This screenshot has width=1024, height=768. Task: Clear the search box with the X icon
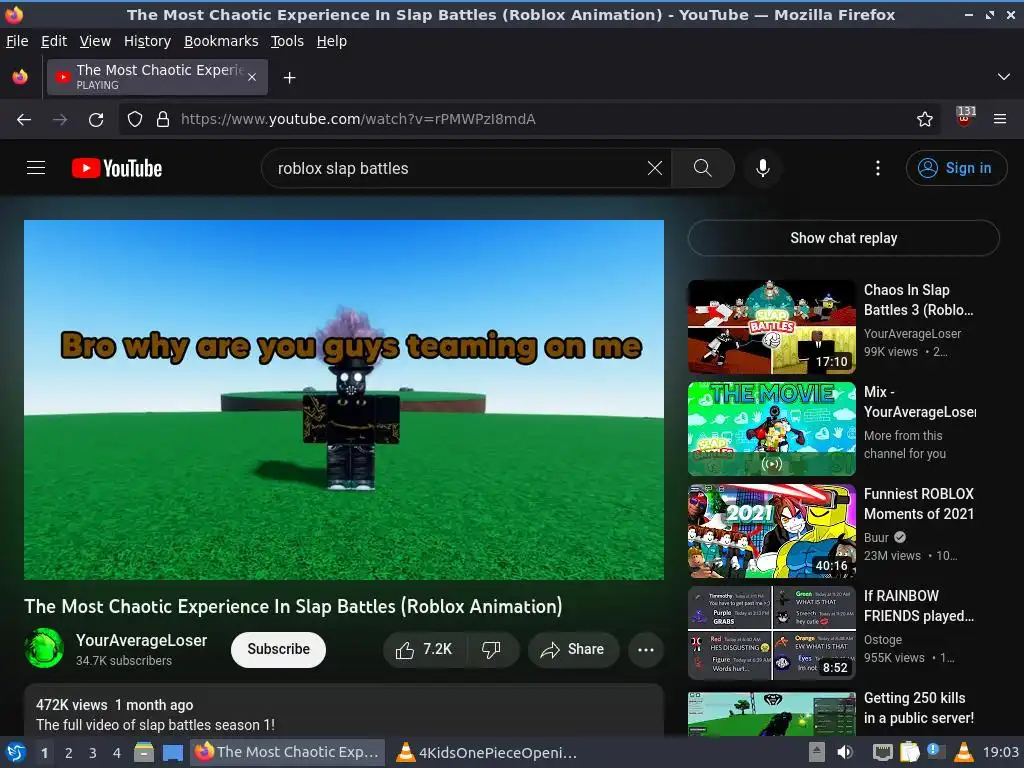coord(654,168)
